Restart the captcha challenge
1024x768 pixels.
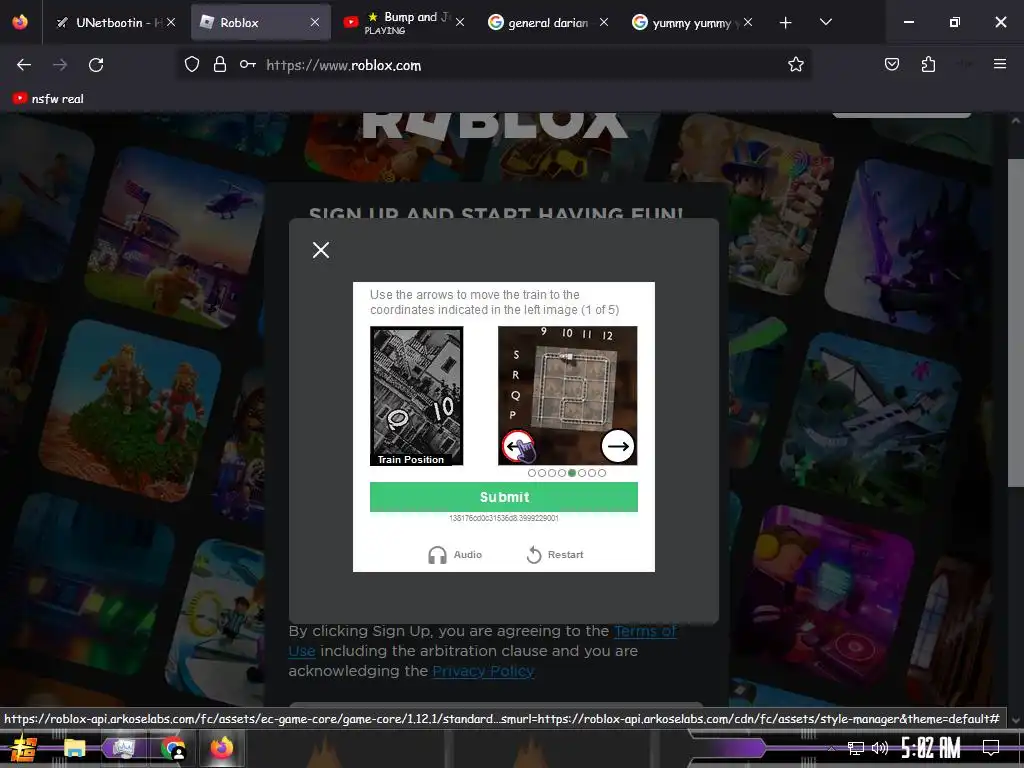point(555,554)
